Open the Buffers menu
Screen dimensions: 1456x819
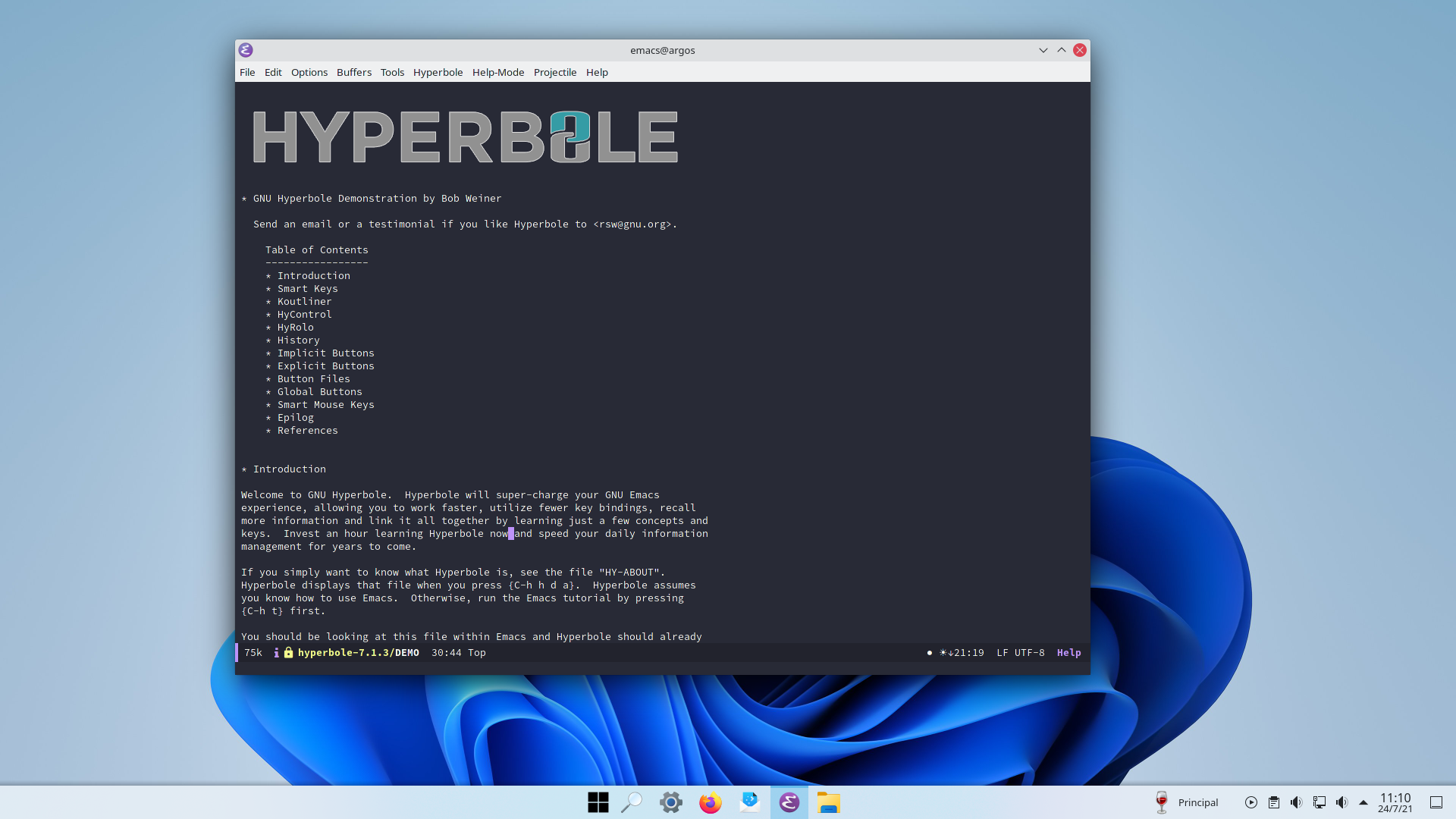pyautogui.click(x=354, y=72)
